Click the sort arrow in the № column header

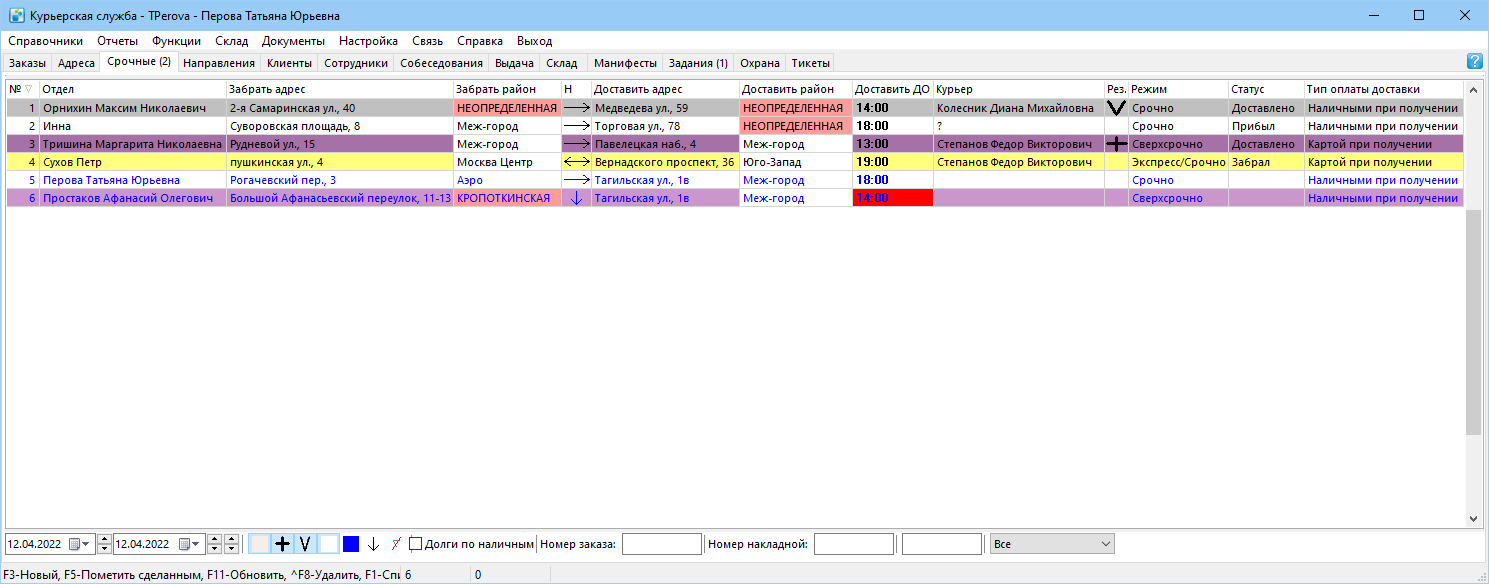(x=28, y=89)
